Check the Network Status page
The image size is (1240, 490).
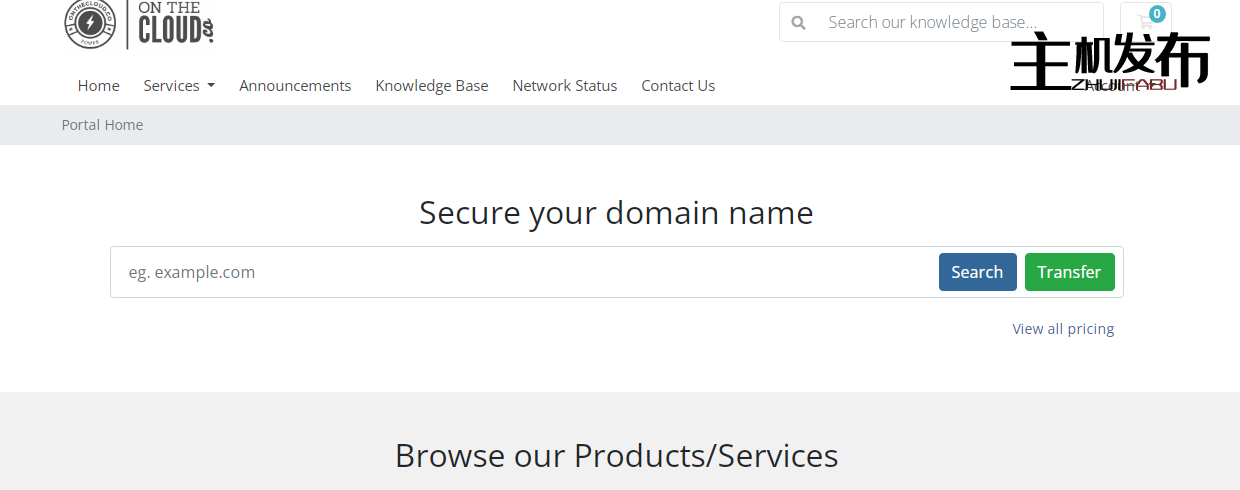(x=565, y=86)
